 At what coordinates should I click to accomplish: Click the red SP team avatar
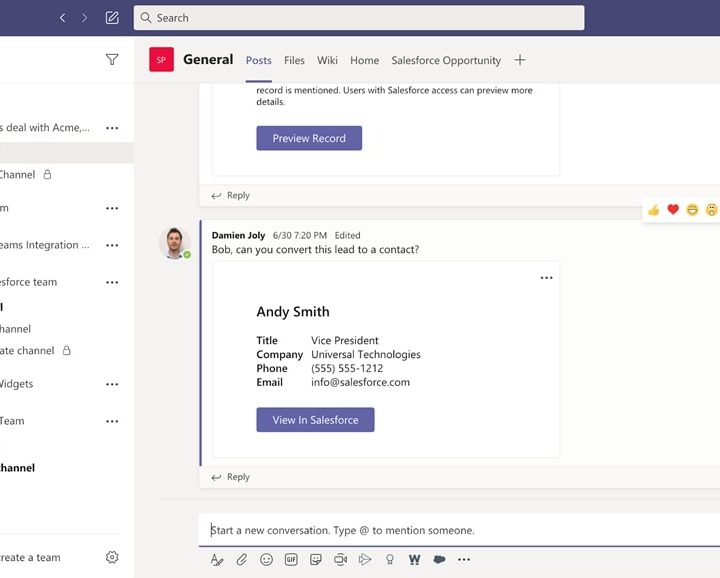[161, 60]
